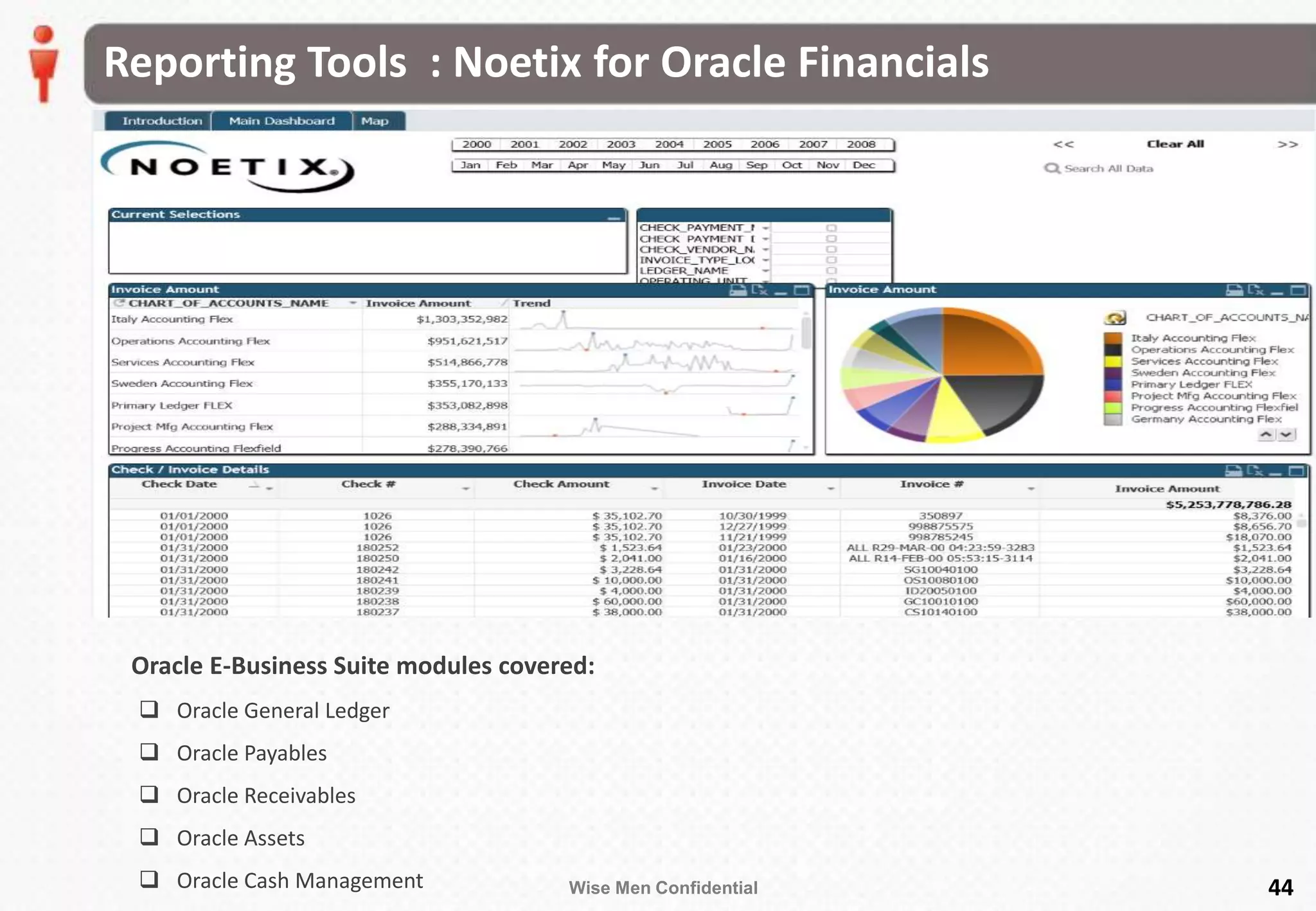Open the Invoice Date column dropdown

(x=830, y=490)
